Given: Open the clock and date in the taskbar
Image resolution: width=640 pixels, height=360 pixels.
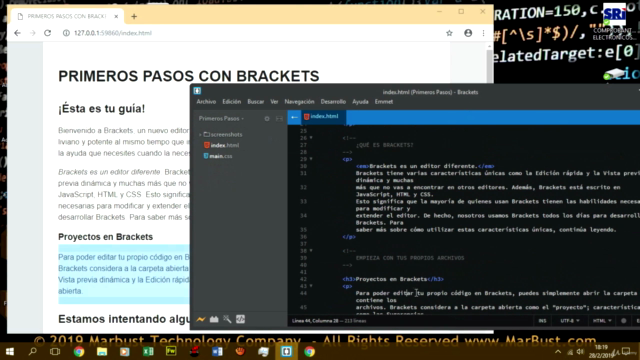Looking at the screenshot, I should point(602,351).
